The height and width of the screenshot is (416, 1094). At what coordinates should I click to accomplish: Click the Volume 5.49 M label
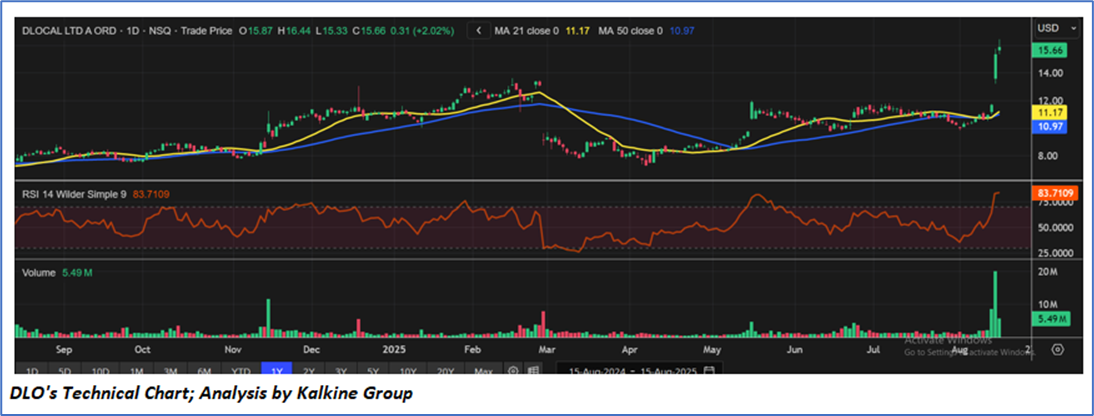pos(57,273)
